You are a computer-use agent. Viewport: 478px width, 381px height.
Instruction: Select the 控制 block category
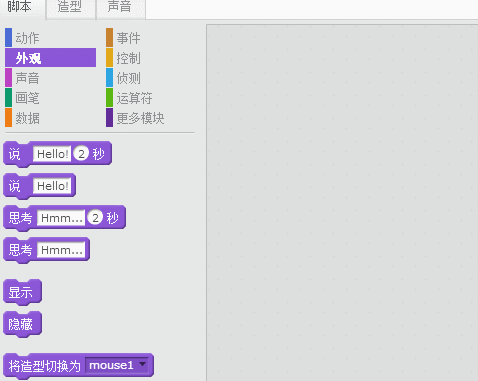point(124,58)
